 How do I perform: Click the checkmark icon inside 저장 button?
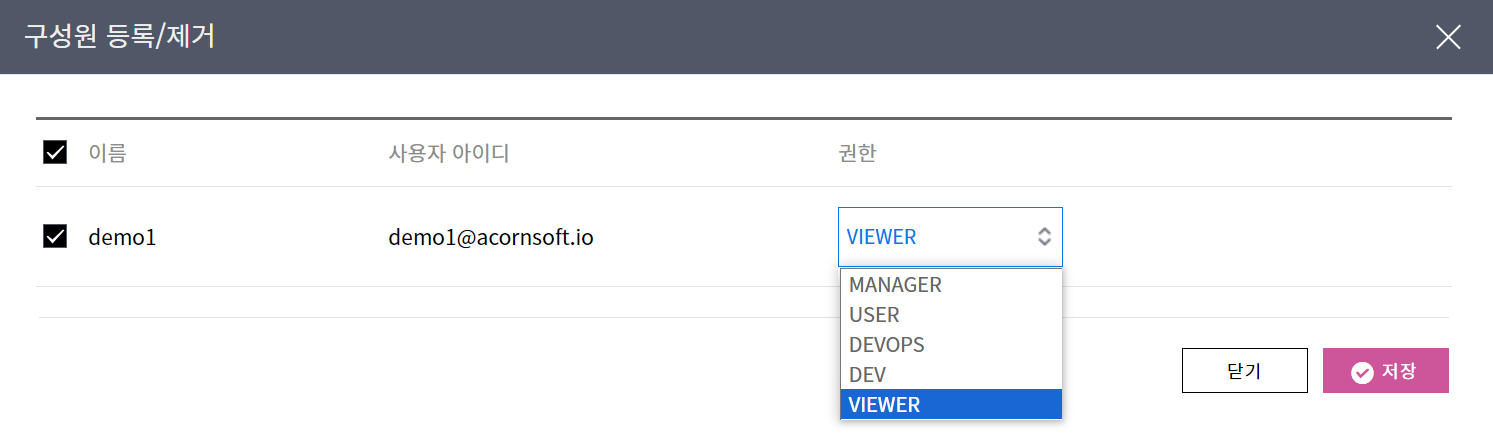[1361, 372]
